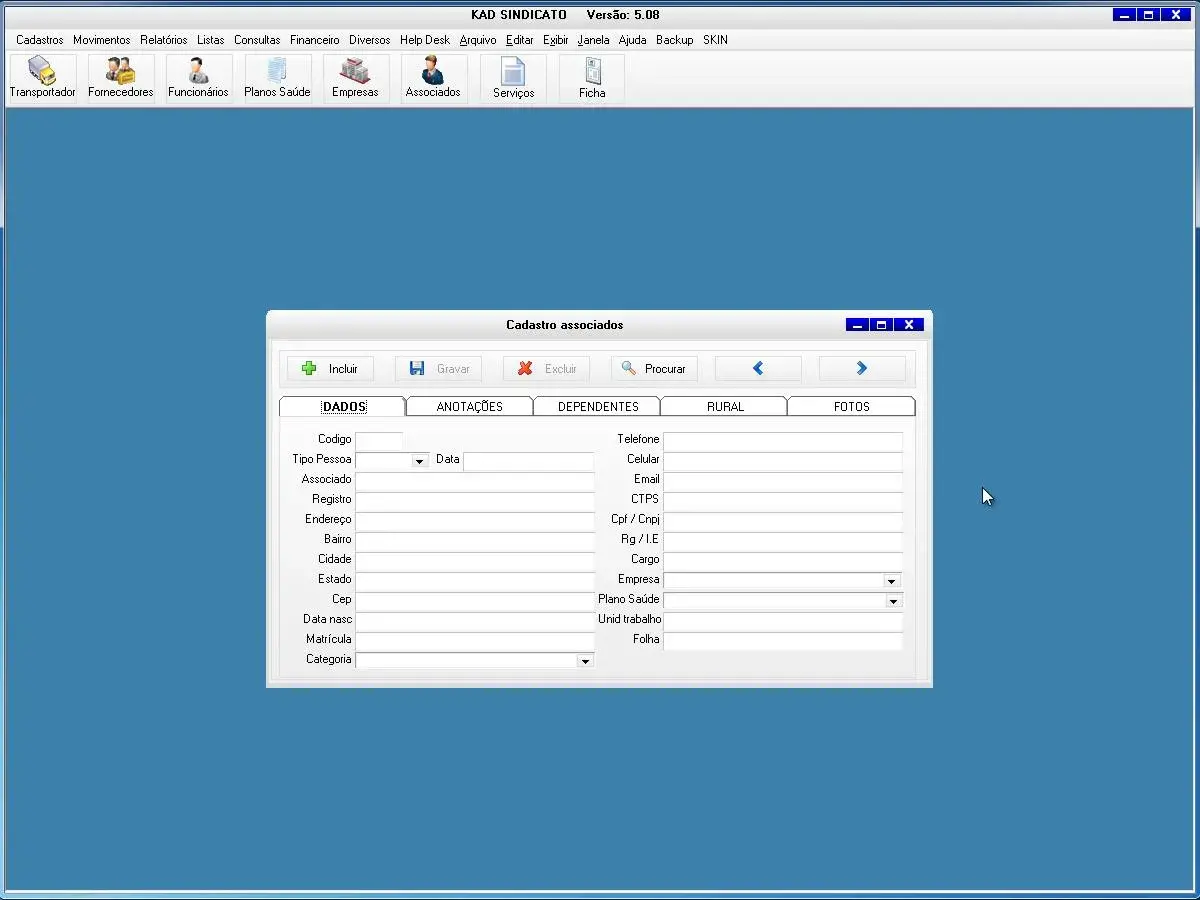Click the Telefone input field

783,441
